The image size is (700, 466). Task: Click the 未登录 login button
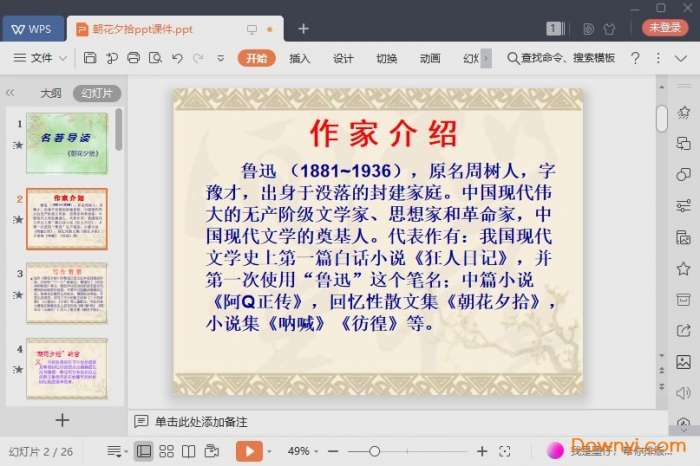click(x=665, y=28)
